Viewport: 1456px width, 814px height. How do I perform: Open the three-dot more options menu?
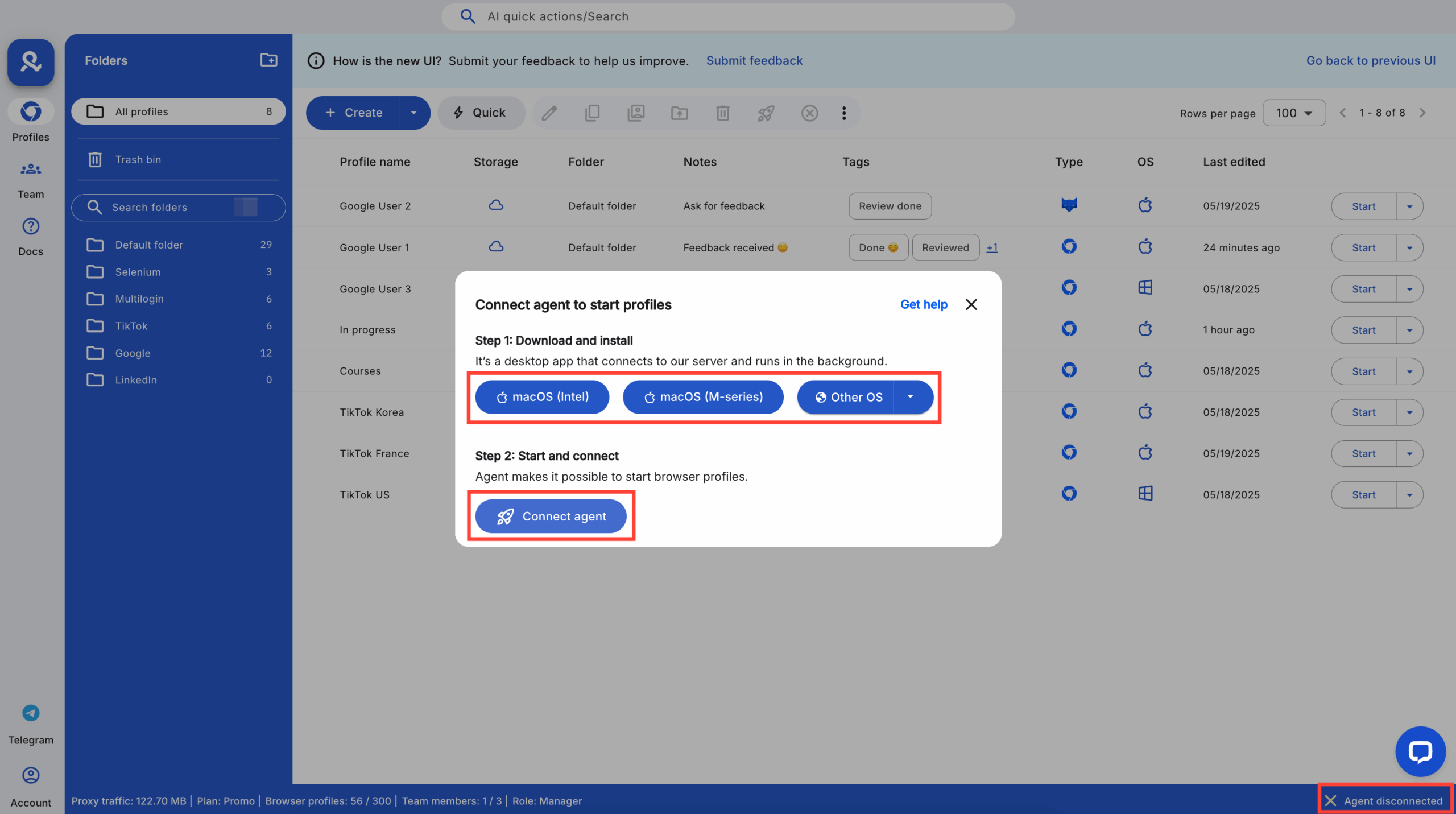click(x=843, y=113)
